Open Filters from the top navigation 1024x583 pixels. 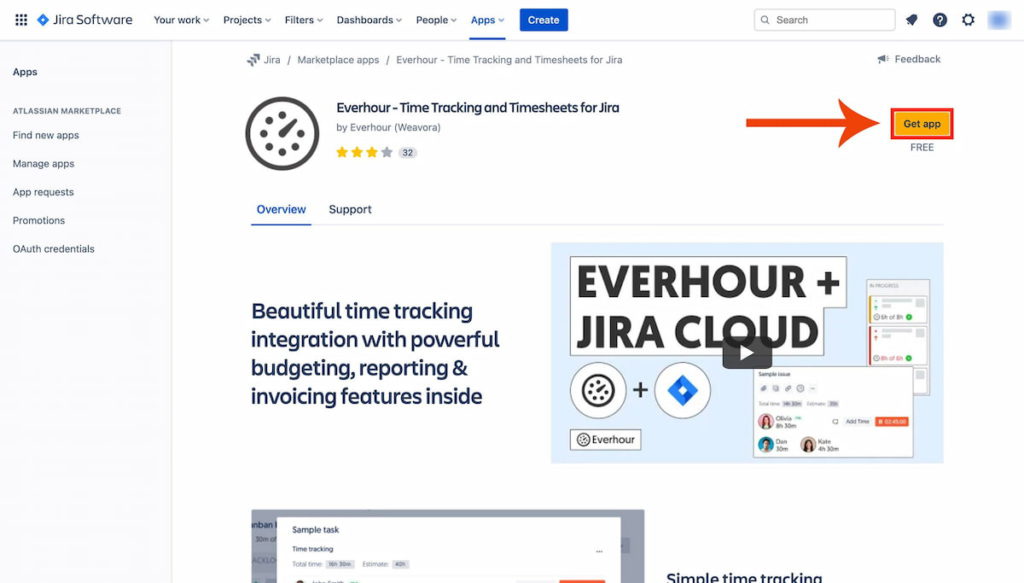coord(302,18)
